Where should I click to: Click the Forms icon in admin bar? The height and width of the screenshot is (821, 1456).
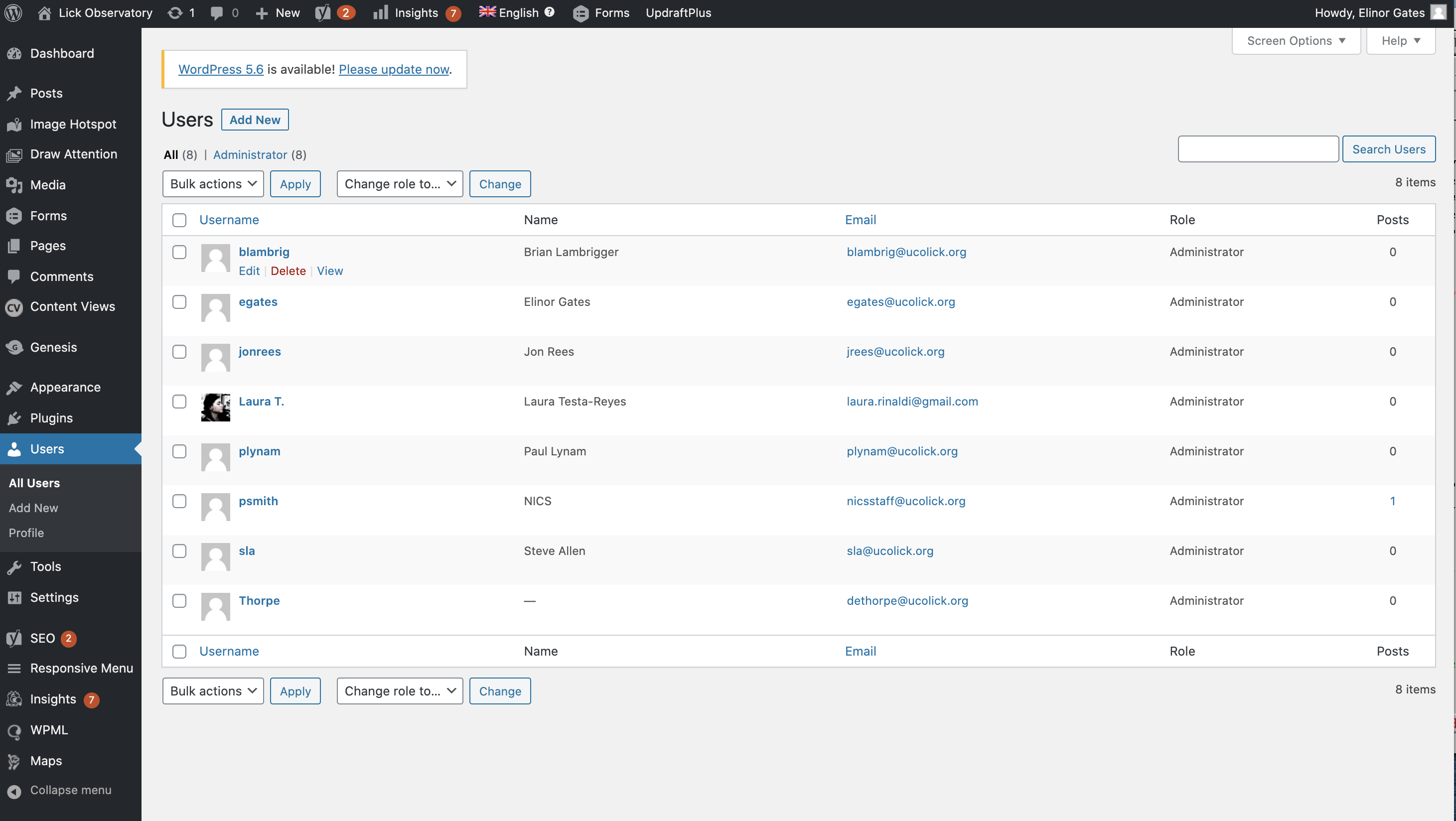pyautogui.click(x=581, y=13)
